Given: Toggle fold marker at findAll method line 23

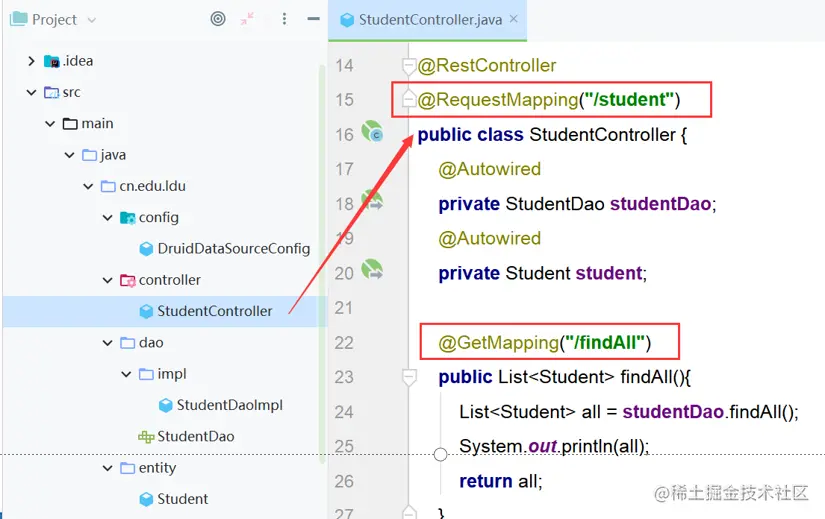Looking at the screenshot, I should pos(409,377).
